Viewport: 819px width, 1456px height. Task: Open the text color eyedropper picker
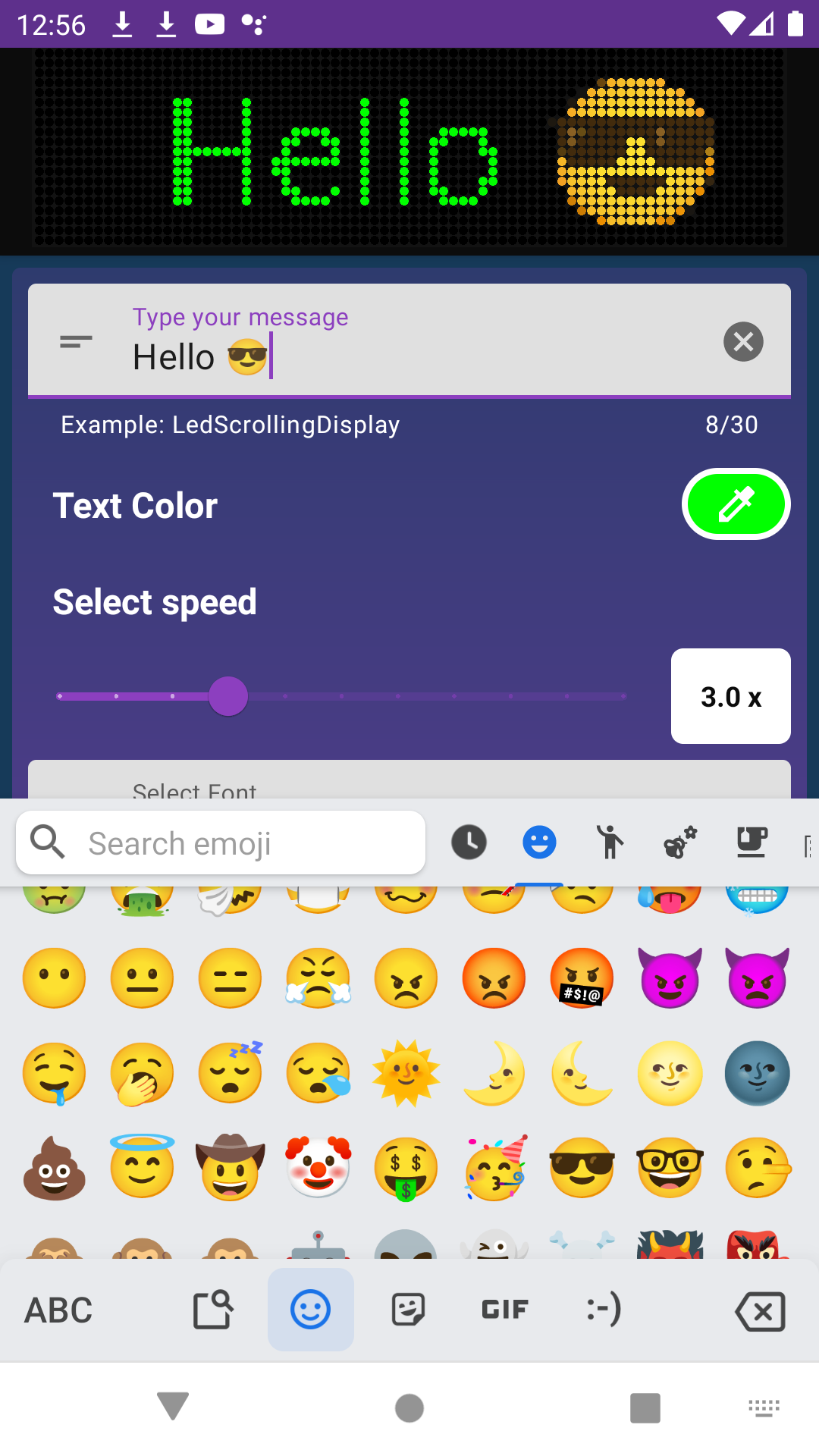point(736,504)
